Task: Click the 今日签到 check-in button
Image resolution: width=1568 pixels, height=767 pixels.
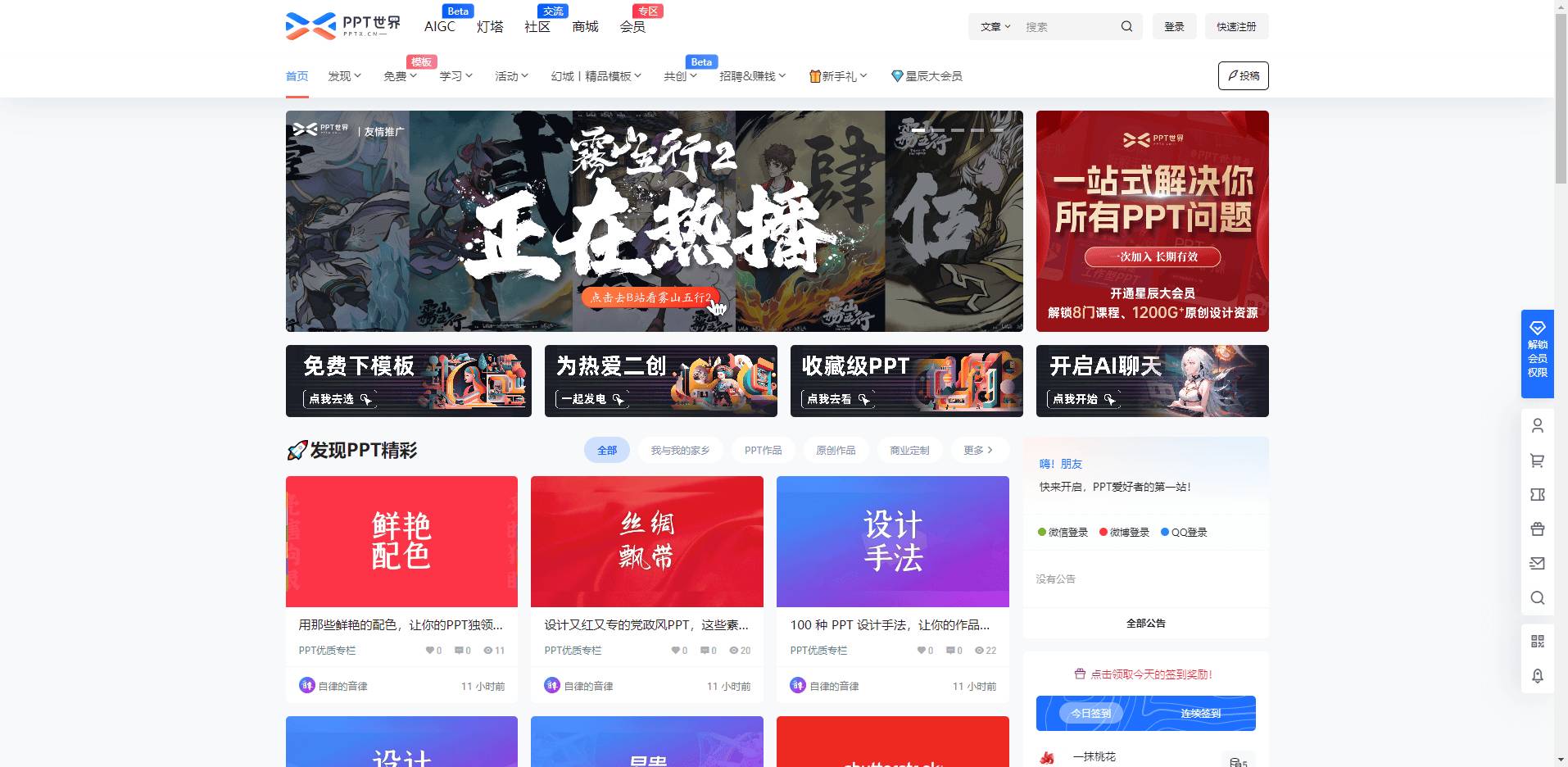Action: 1090,712
